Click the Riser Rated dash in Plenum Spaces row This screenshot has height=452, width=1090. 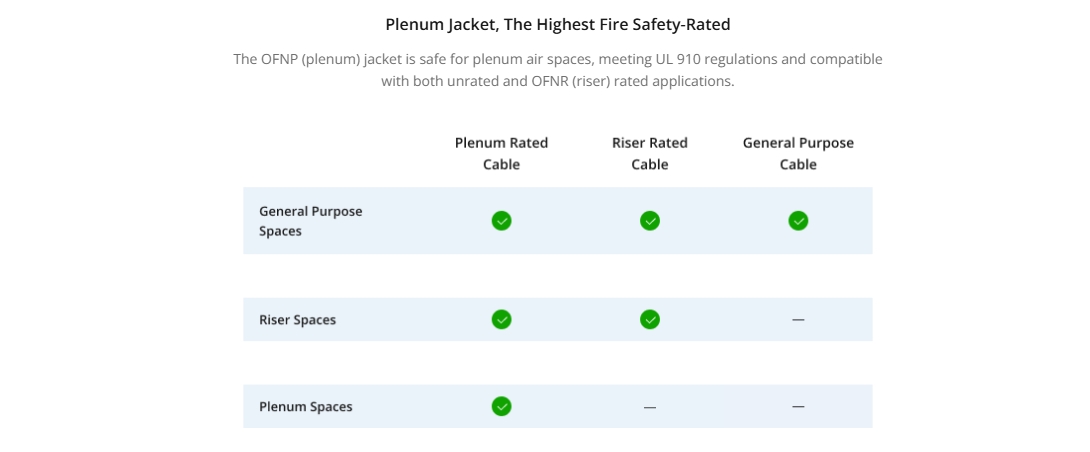(x=650, y=407)
